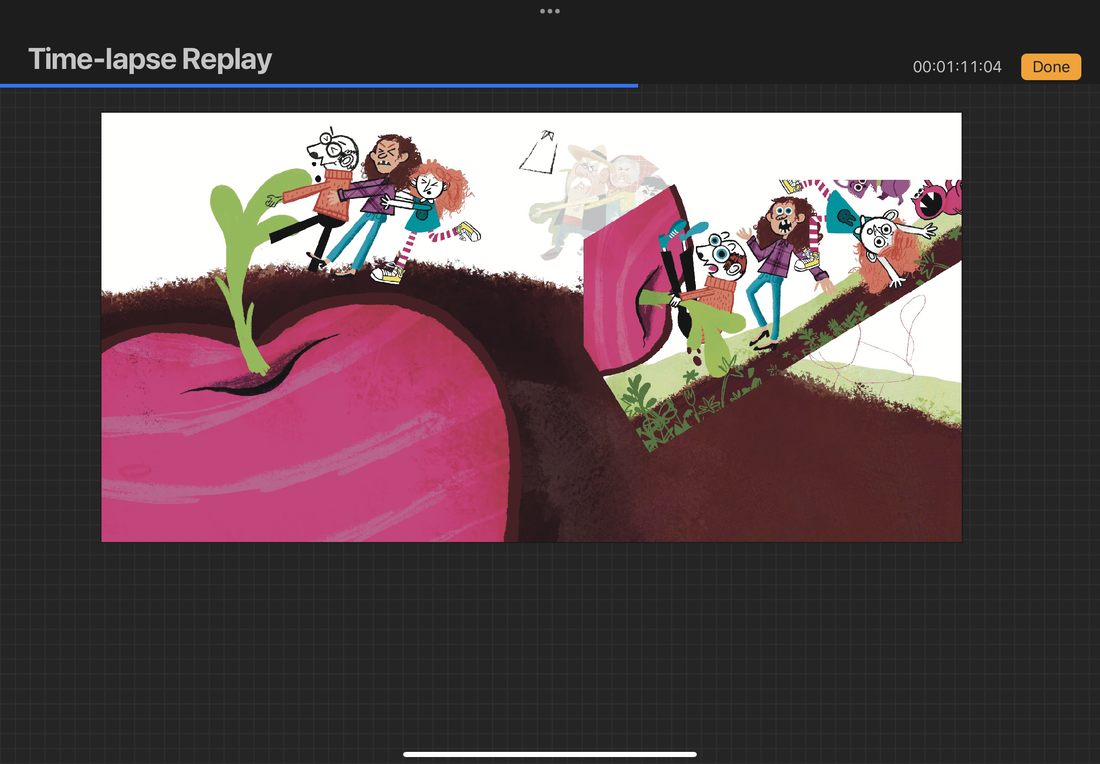
Task: Tap the home indicator bar at bottom
Action: pyautogui.click(x=550, y=754)
